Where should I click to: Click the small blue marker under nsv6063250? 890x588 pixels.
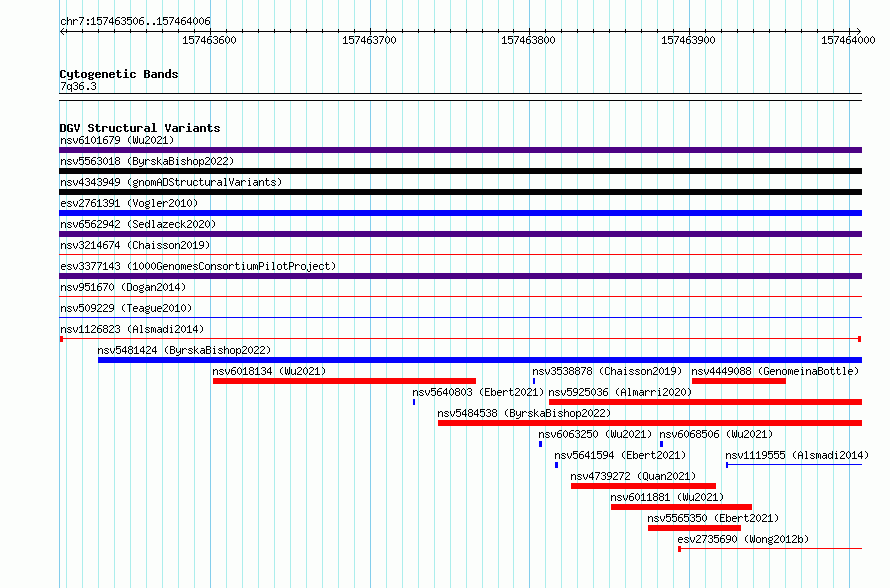point(540,444)
